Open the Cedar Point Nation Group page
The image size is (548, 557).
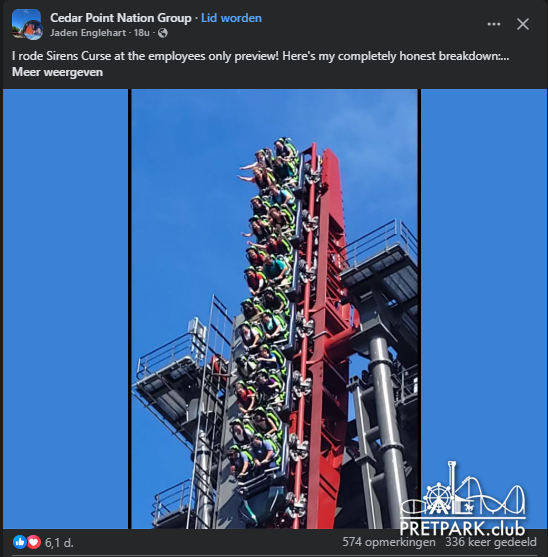[x=121, y=18]
